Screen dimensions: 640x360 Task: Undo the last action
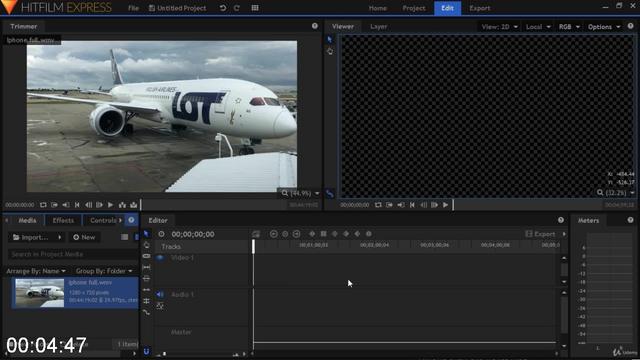click(223, 8)
